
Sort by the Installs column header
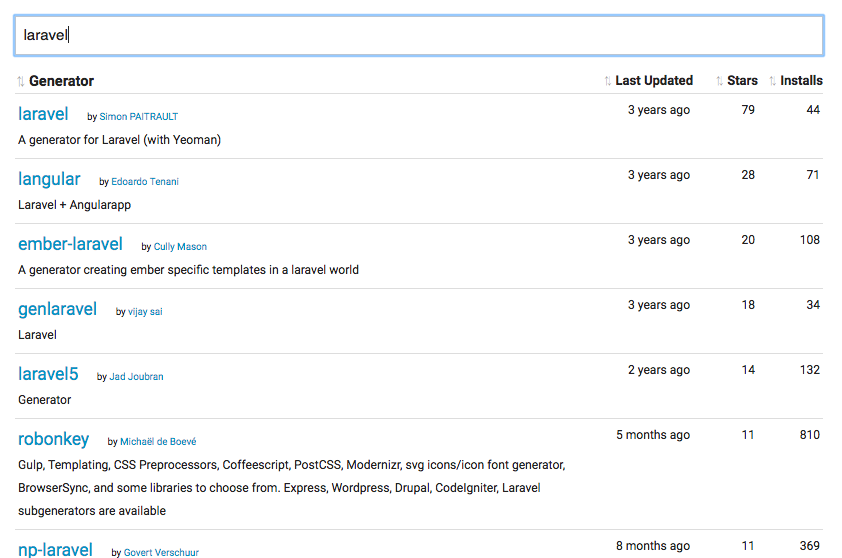tap(801, 81)
